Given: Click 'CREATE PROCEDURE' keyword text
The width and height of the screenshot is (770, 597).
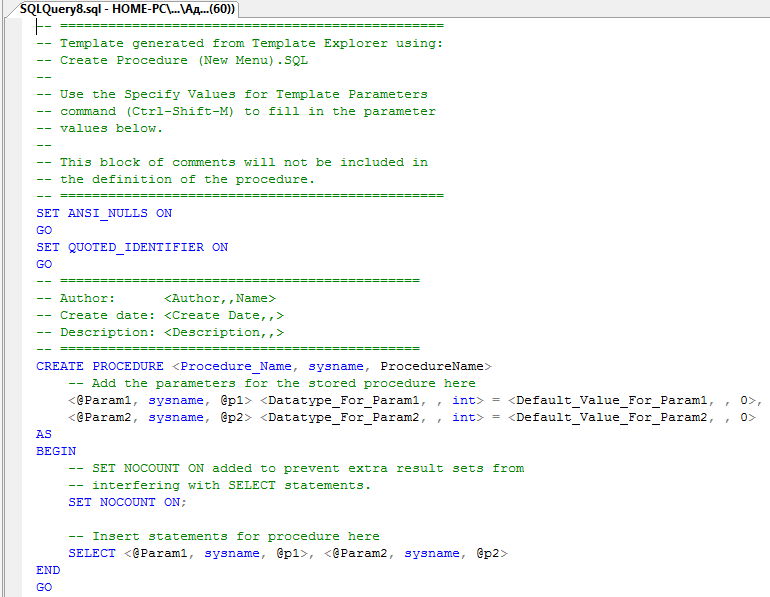Looking at the screenshot, I should point(100,366).
